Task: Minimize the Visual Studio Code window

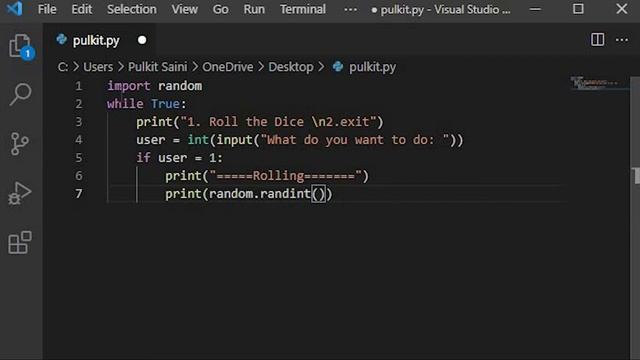Action: (535, 9)
